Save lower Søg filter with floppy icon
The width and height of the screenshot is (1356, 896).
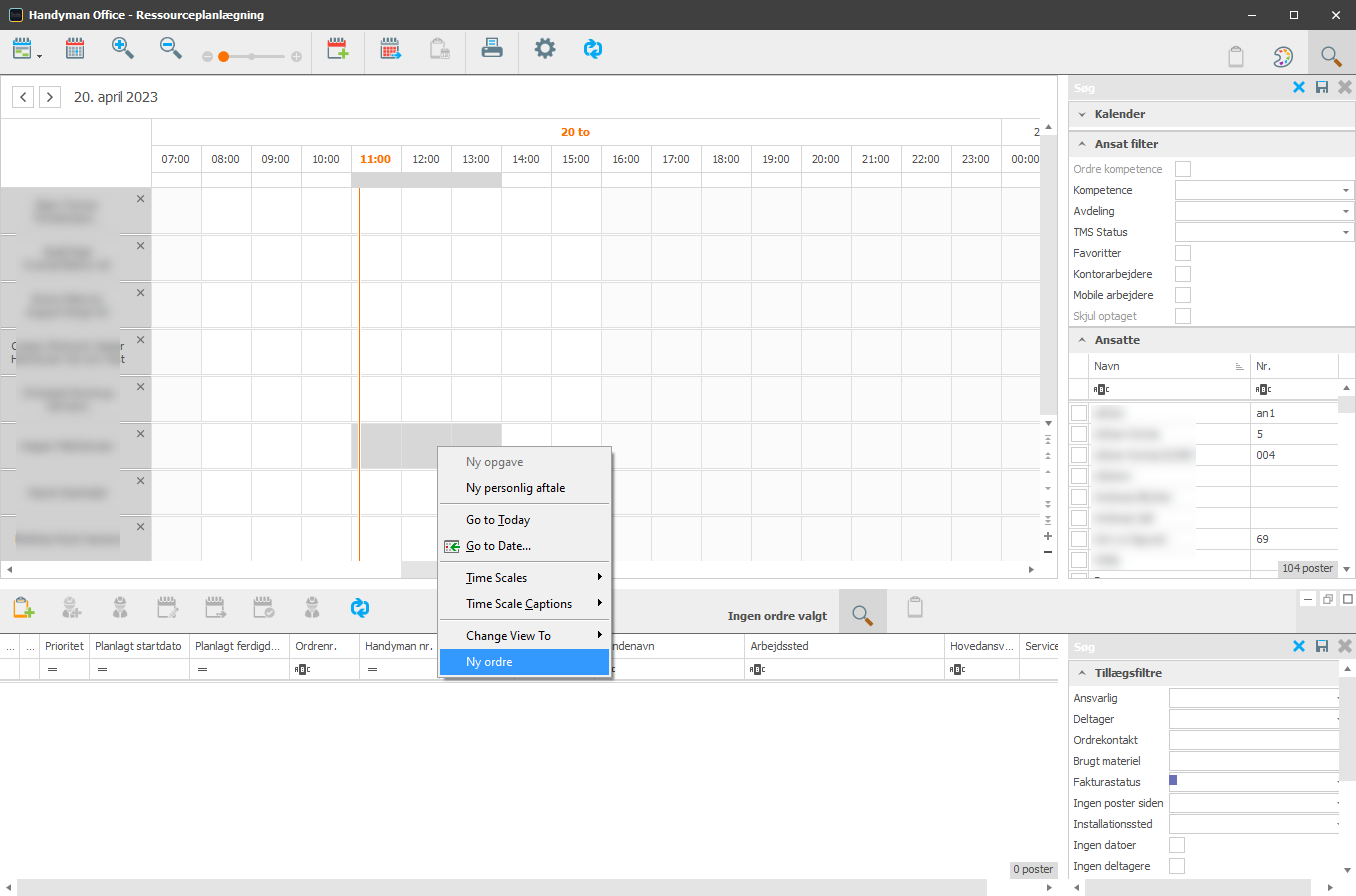coord(1322,647)
